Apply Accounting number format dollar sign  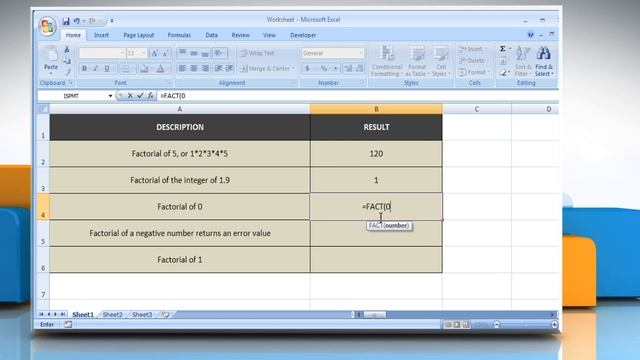307,69
